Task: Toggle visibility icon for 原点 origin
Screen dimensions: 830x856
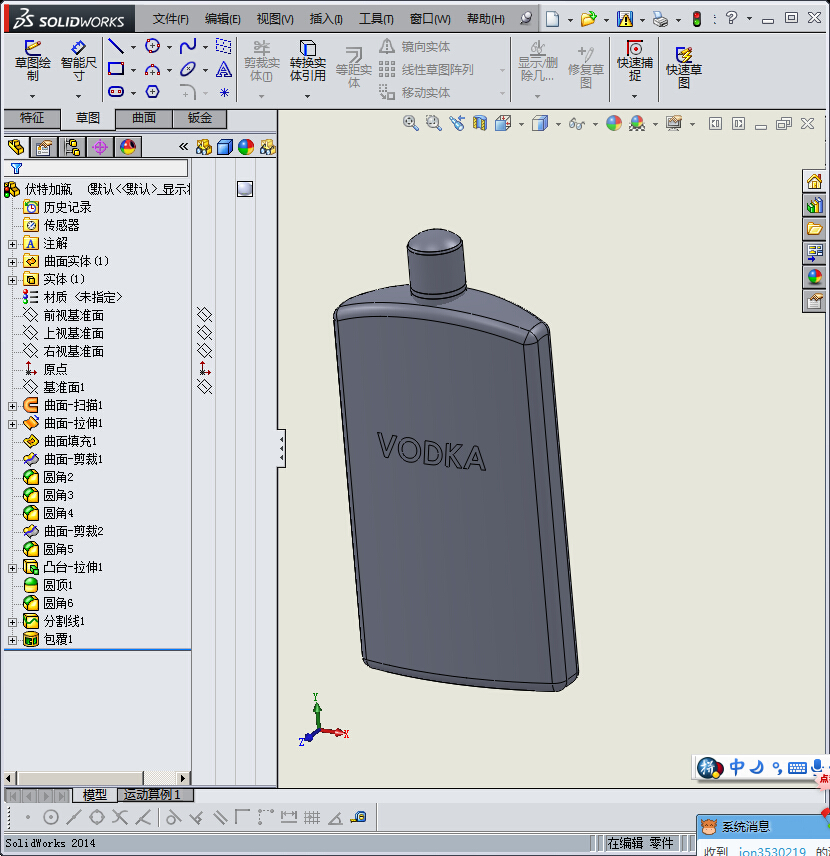Action: point(204,369)
